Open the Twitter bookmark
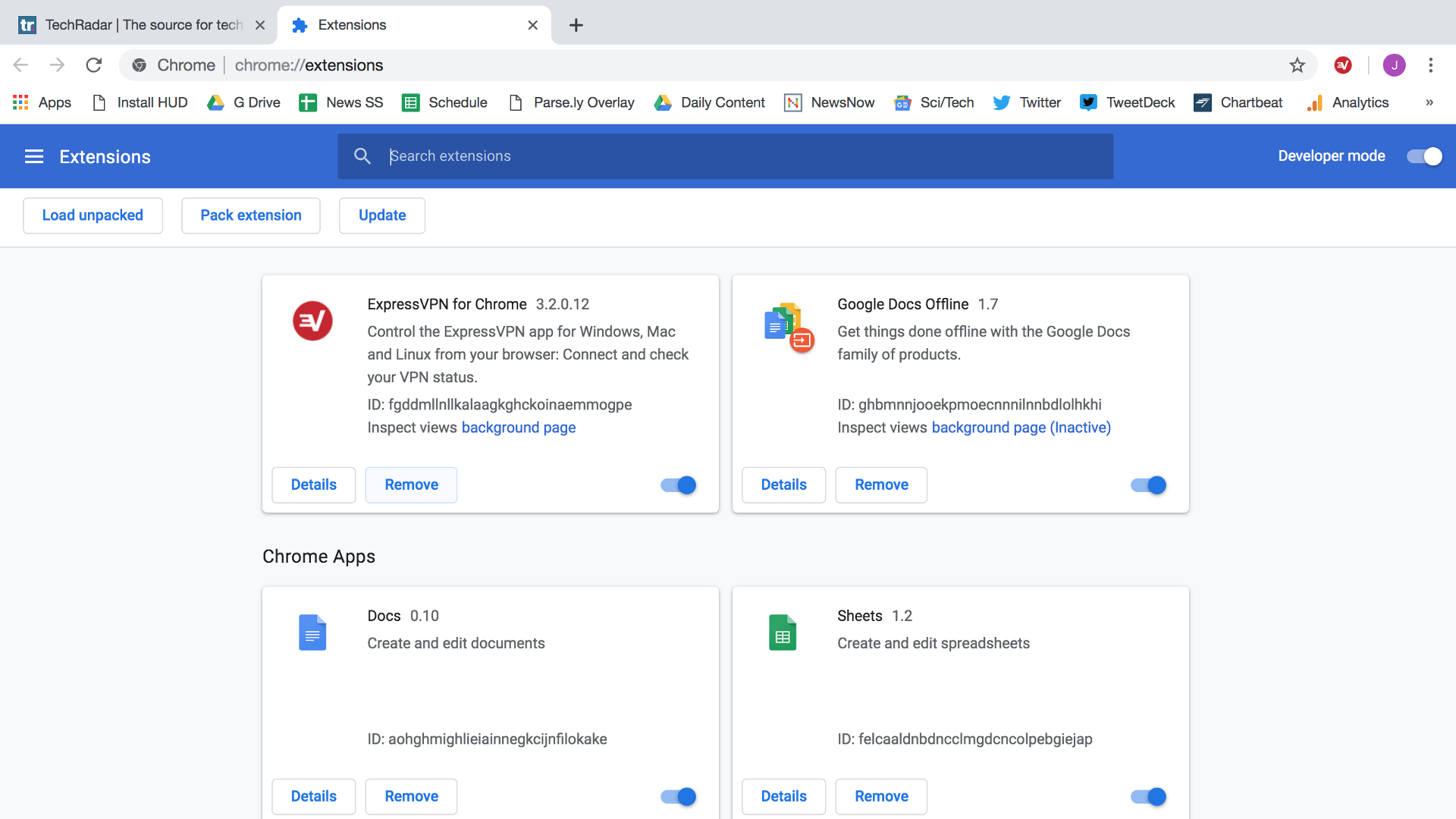Screen dimensions: 1456x819 pyautogui.click(x=1027, y=102)
